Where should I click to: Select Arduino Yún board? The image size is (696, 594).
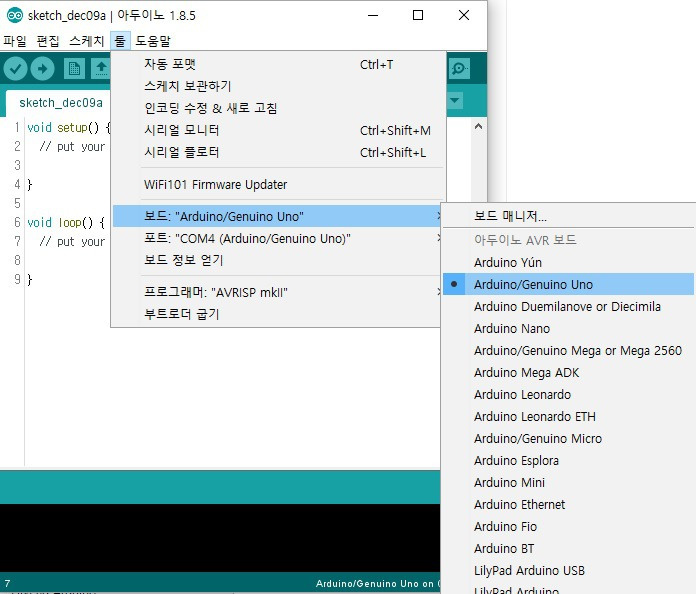pyautogui.click(x=568, y=262)
